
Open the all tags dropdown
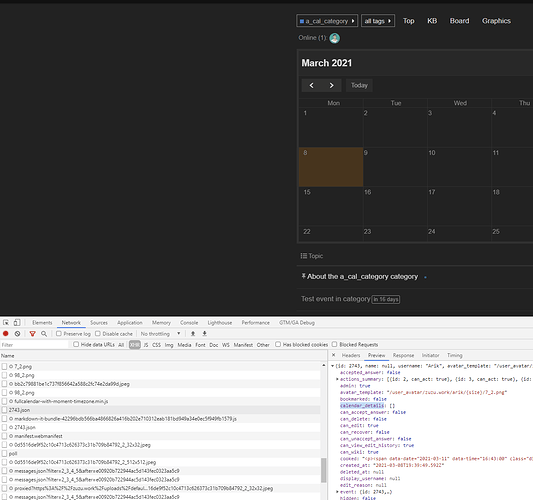point(378,21)
